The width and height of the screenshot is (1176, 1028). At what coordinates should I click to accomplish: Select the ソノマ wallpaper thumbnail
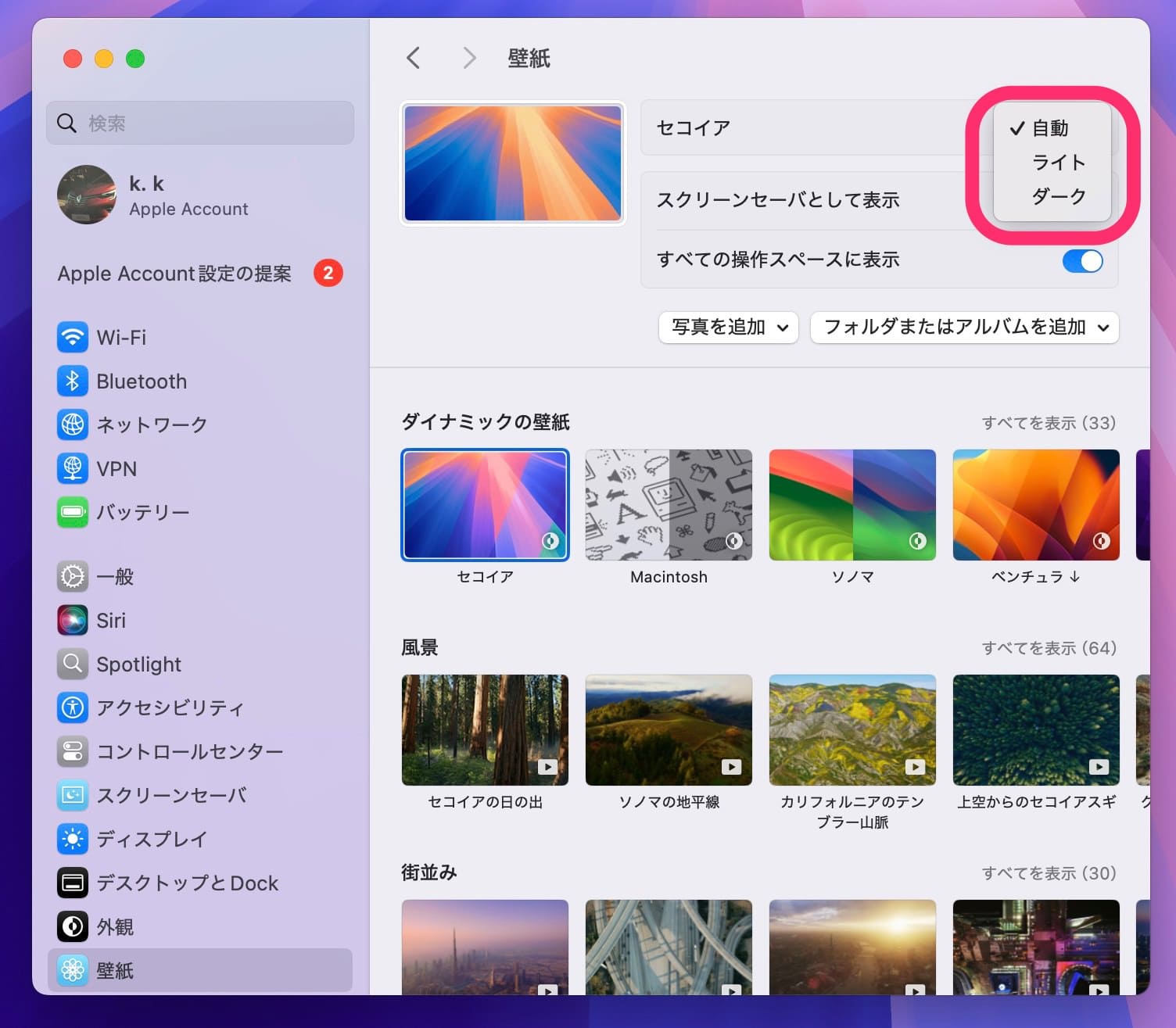point(853,505)
